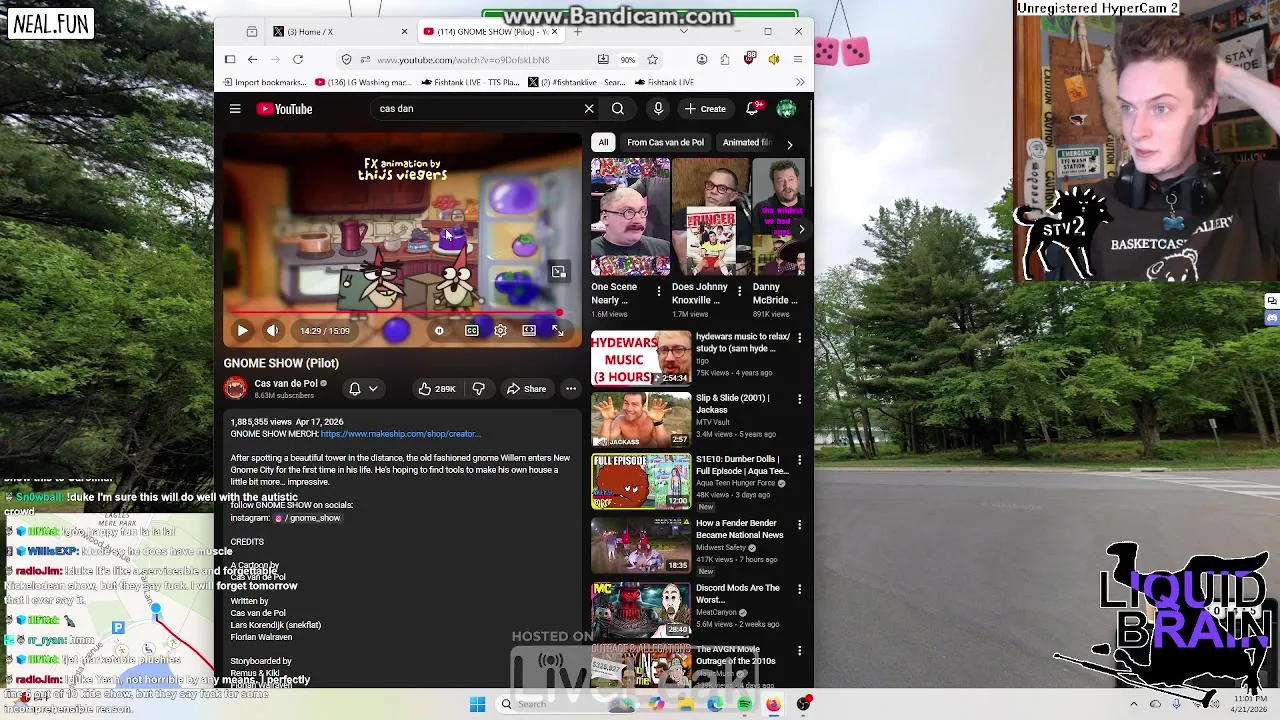
Task: Open the YouTube account avatar menu
Action: [x=786, y=109]
